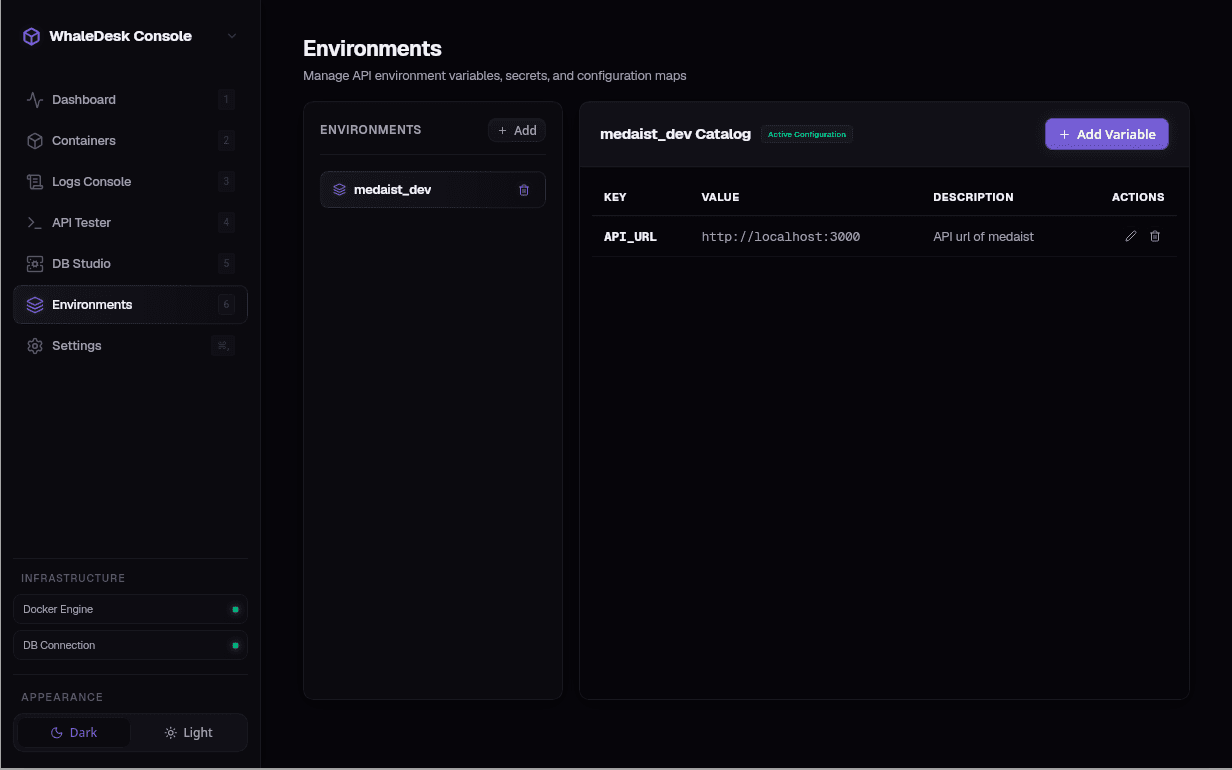Expand the WhaleDesk Console dropdown chevron
Viewport: 1232px width, 770px height.
coord(232,36)
